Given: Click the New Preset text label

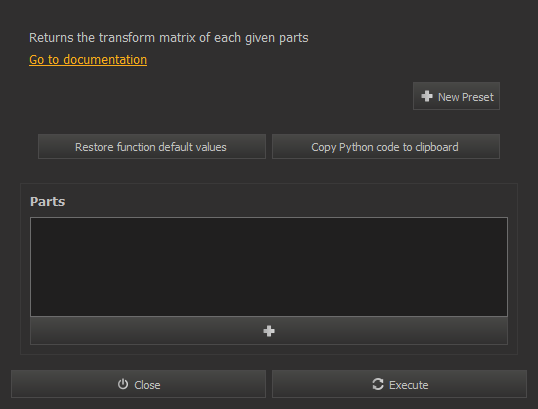Looking at the screenshot, I should coord(466,97).
